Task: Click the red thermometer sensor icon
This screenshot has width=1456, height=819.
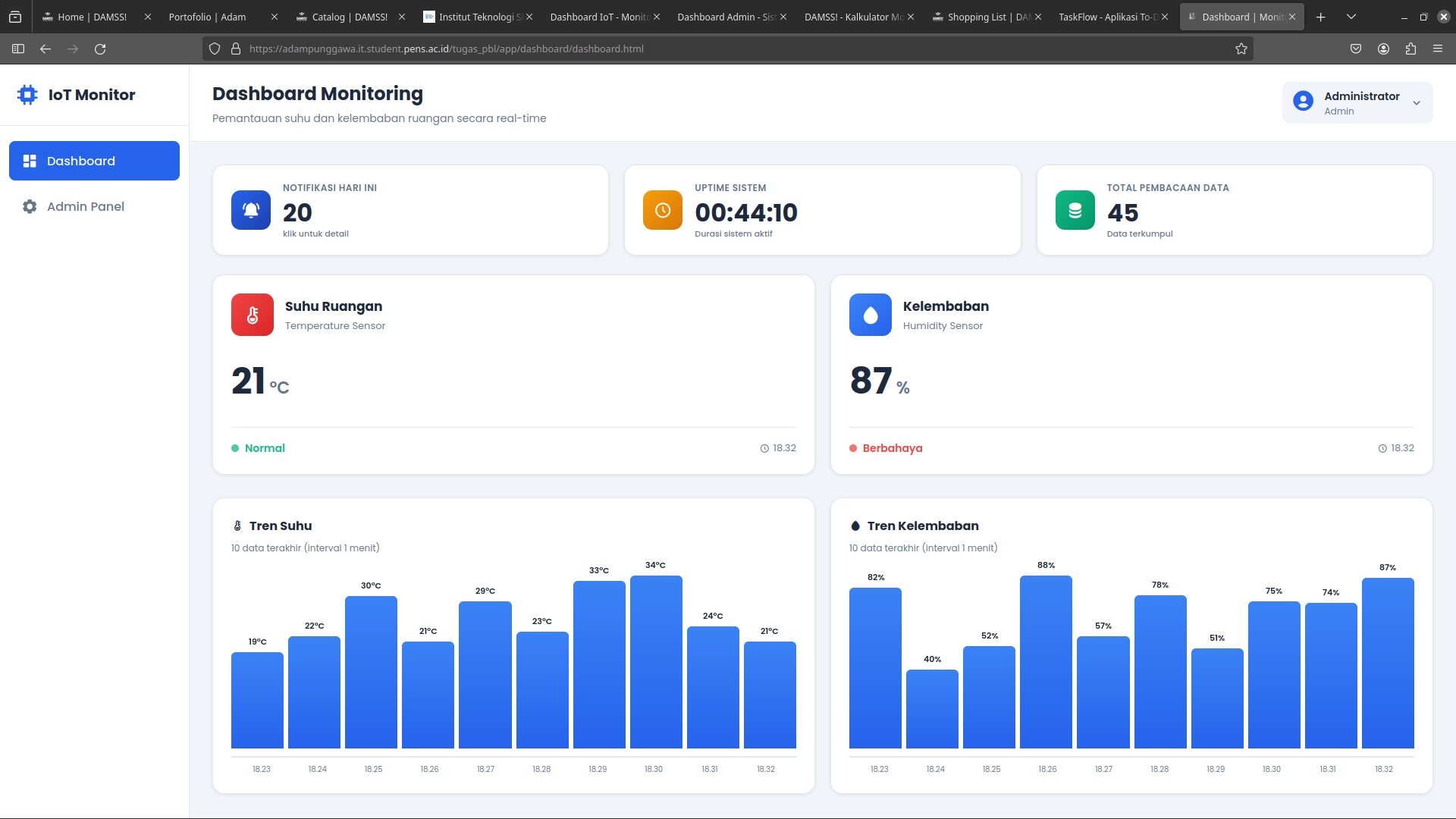Action: (252, 315)
